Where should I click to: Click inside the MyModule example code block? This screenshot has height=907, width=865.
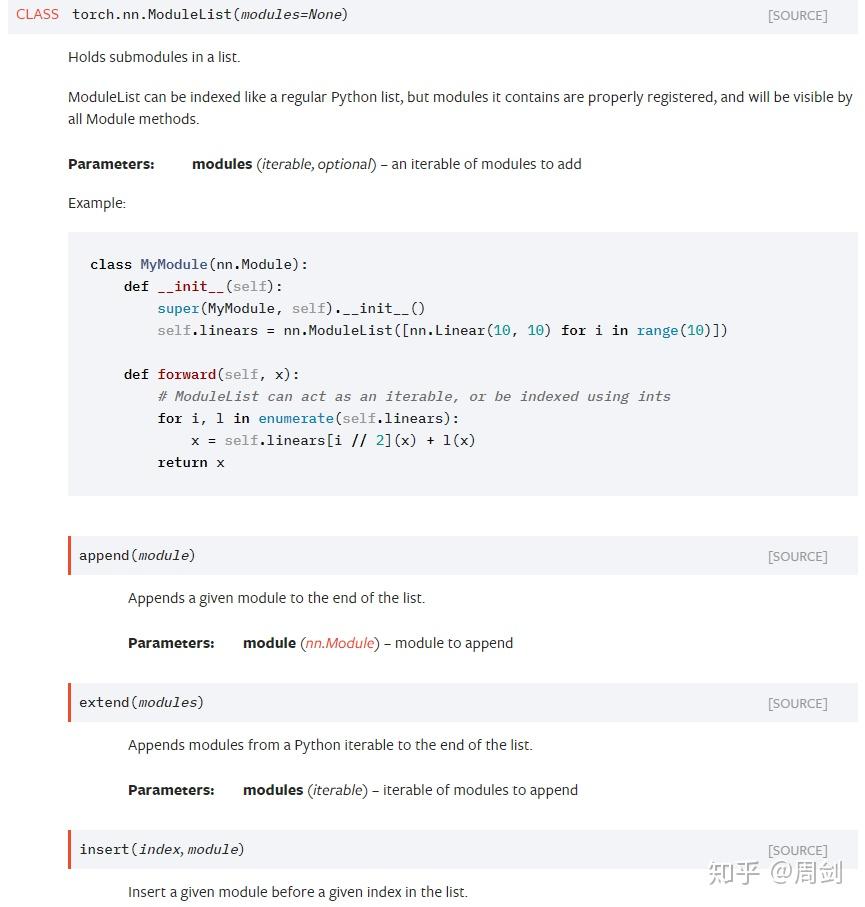462,364
